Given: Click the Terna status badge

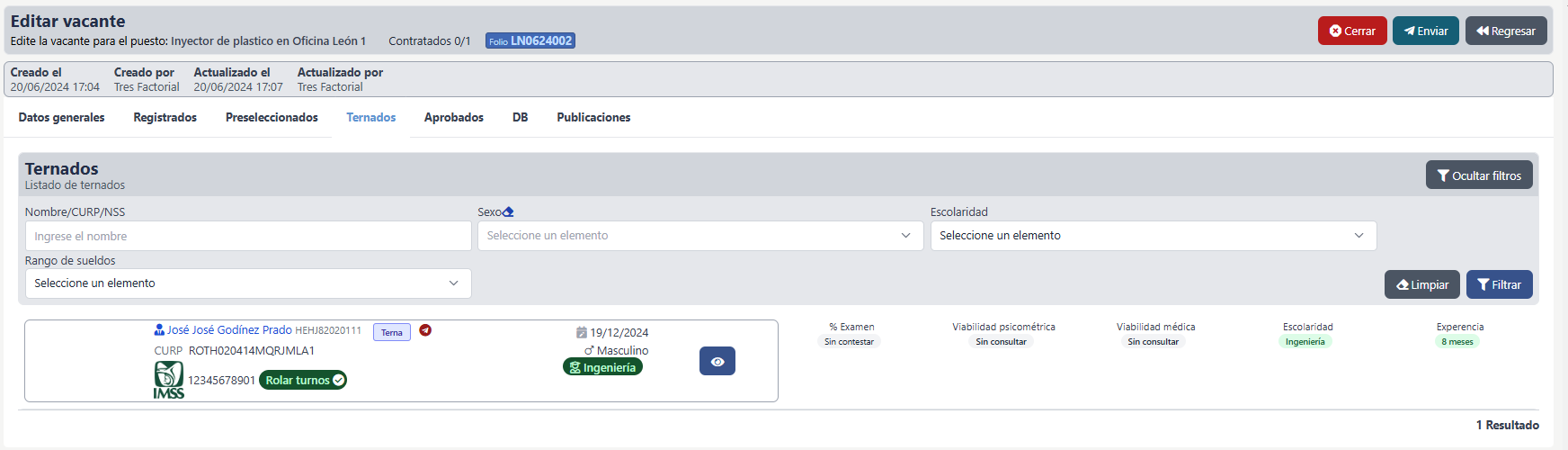Looking at the screenshot, I should point(391,332).
